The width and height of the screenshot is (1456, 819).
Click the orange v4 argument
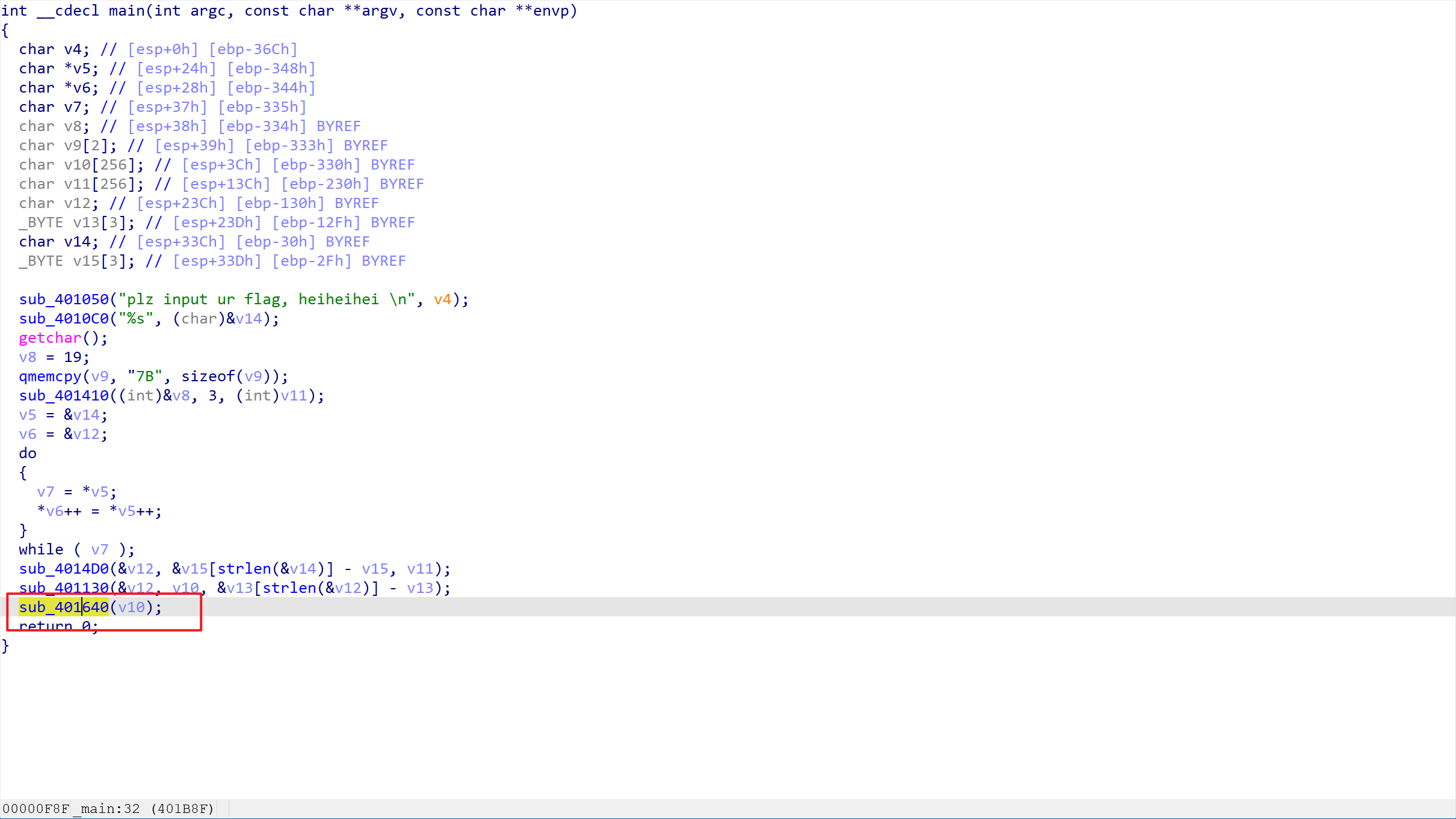tap(443, 299)
